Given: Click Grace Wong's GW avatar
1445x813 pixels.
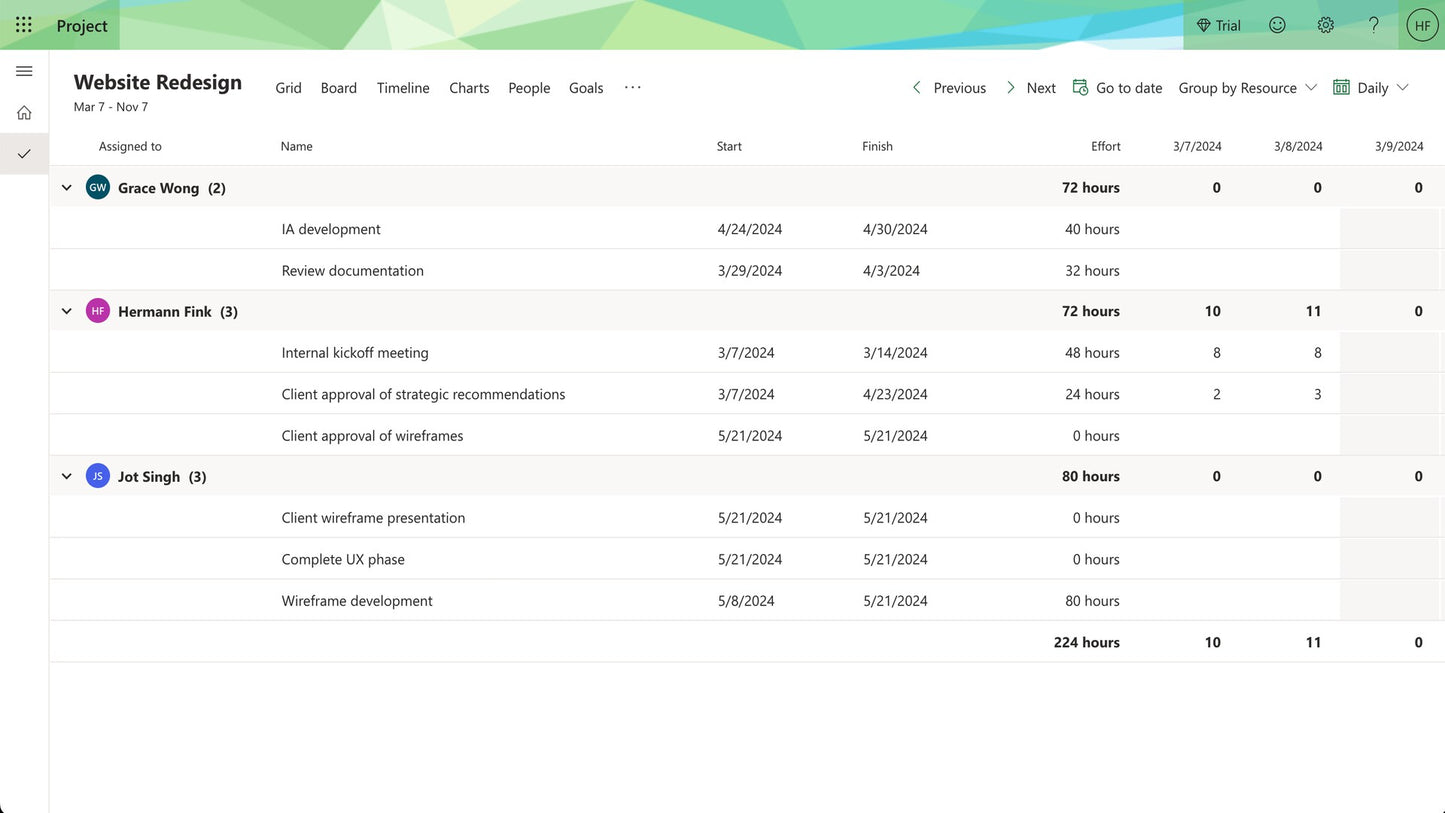Looking at the screenshot, I should coord(97,187).
